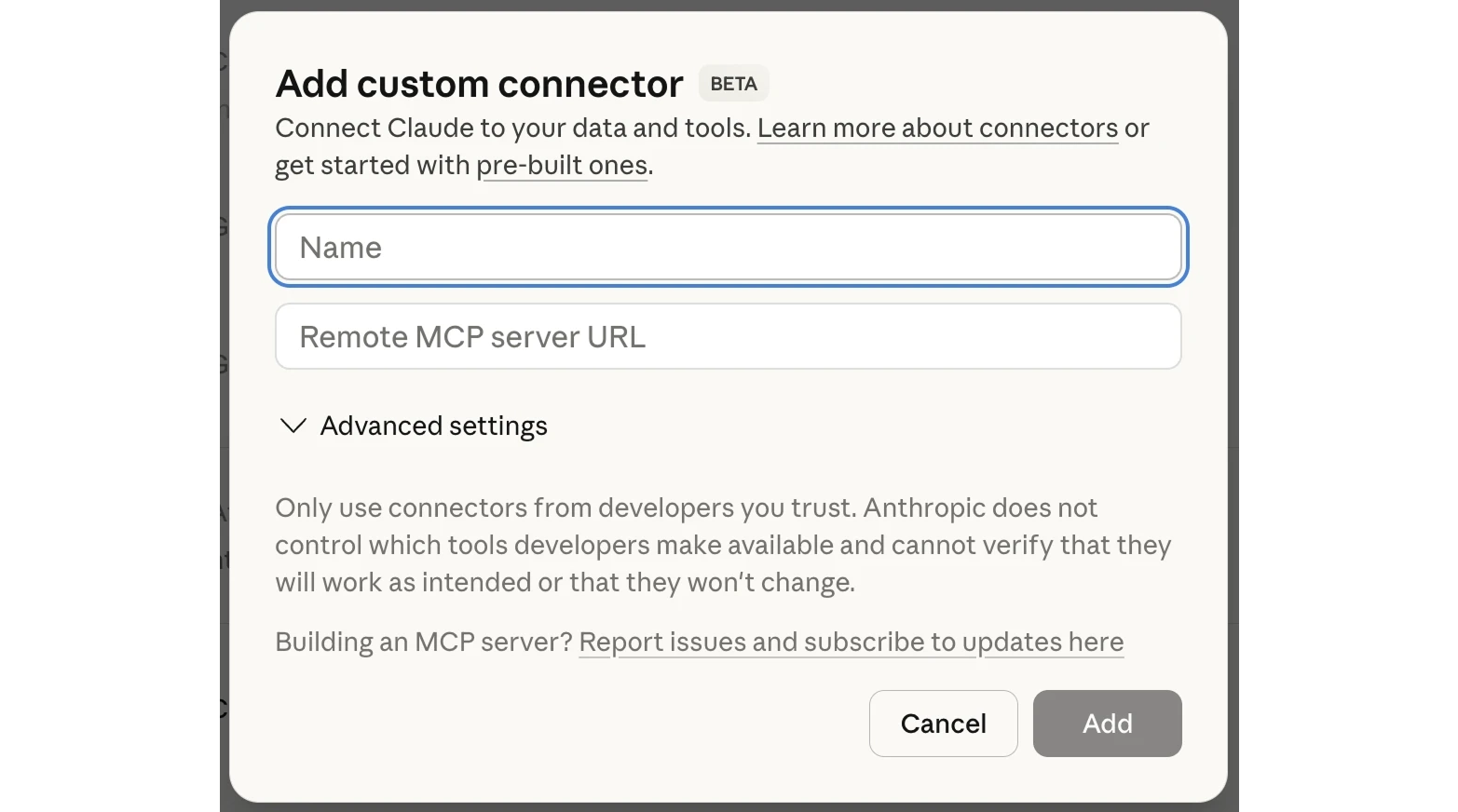Activate the Remote MCP server URL input
Image resolution: width=1458 pixels, height=812 pixels.
tap(728, 336)
